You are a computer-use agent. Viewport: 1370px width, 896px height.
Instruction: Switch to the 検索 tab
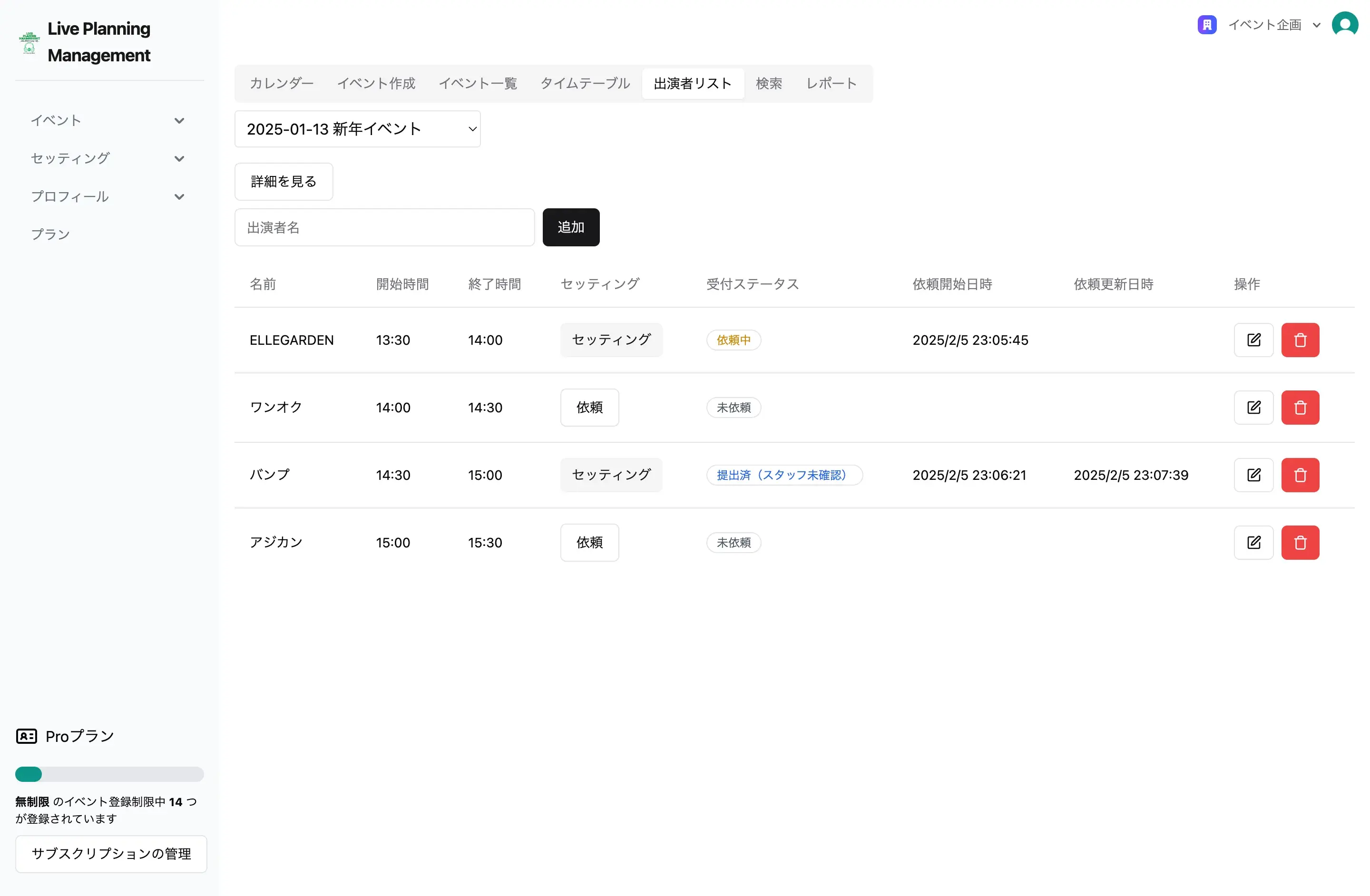point(768,83)
